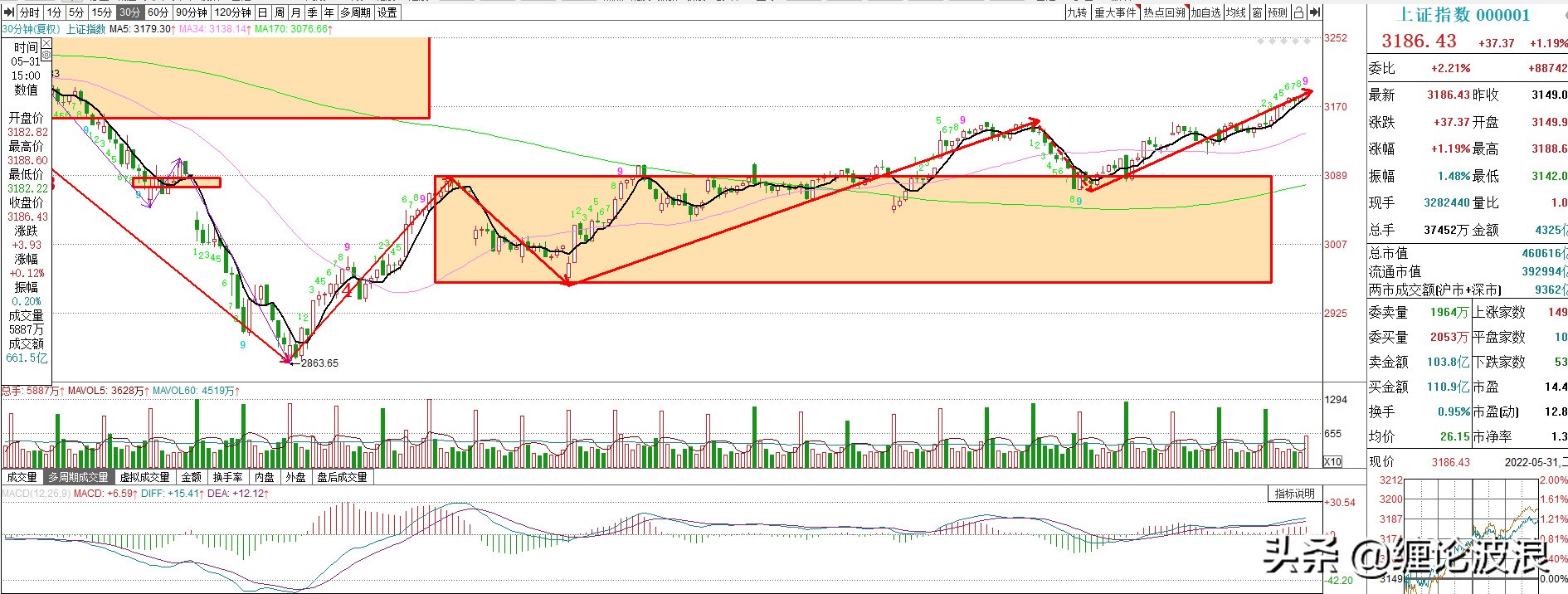1568x594 pixels.
Task: Select the 5分 period tab
Action: tap(76, 12)
